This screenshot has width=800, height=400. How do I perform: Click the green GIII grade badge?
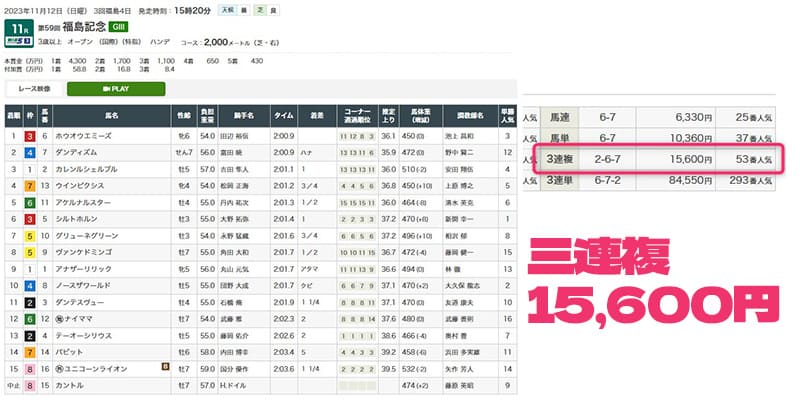[118, 27]
